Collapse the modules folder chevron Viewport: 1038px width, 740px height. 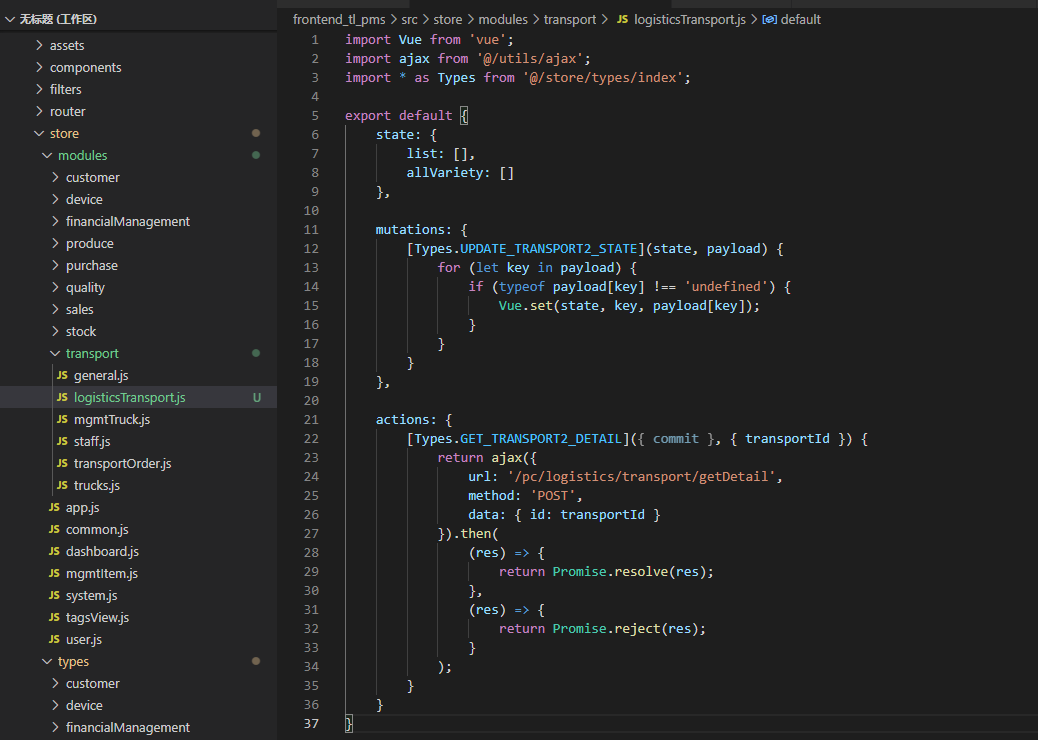click(x=47, y=155)
